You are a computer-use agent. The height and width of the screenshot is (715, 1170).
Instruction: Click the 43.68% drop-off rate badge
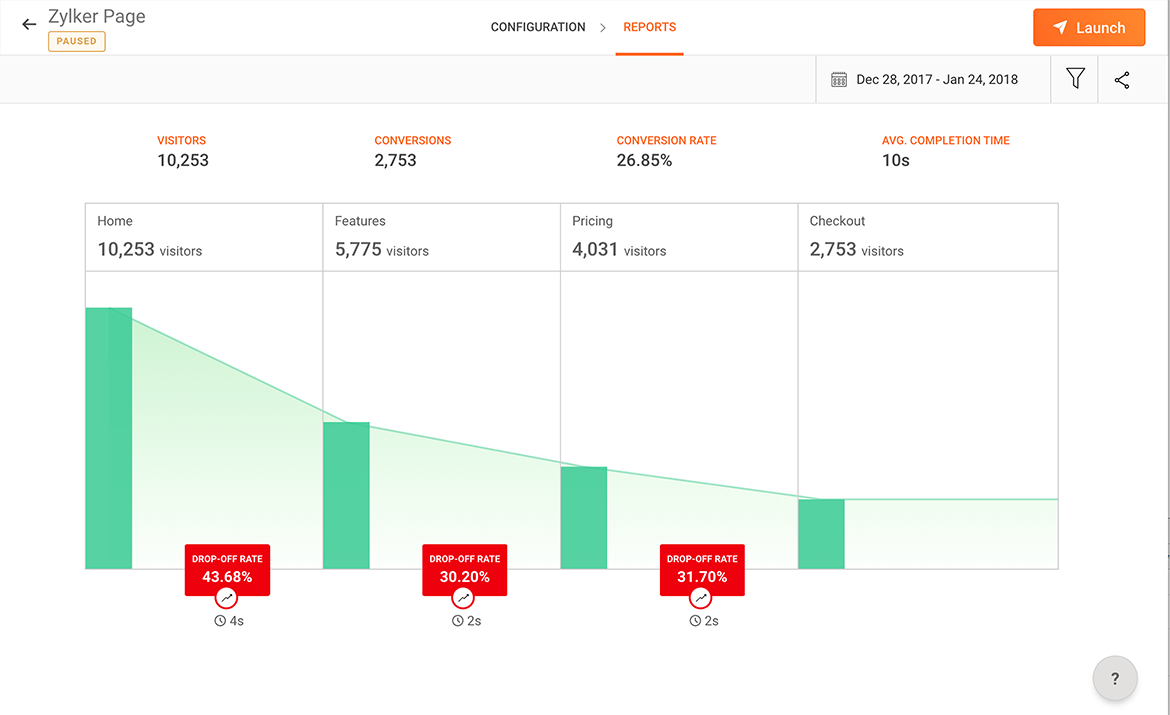(227, 569)
